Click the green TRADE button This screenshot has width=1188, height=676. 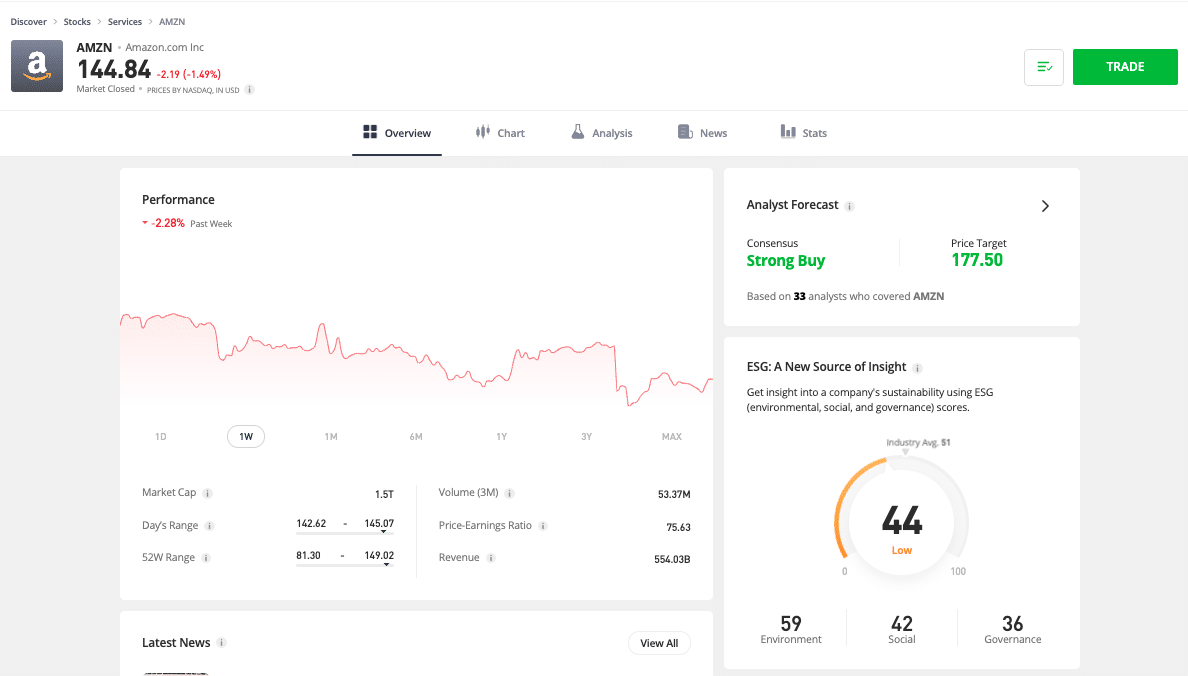pyautogui.click(x=1125, y=67)
